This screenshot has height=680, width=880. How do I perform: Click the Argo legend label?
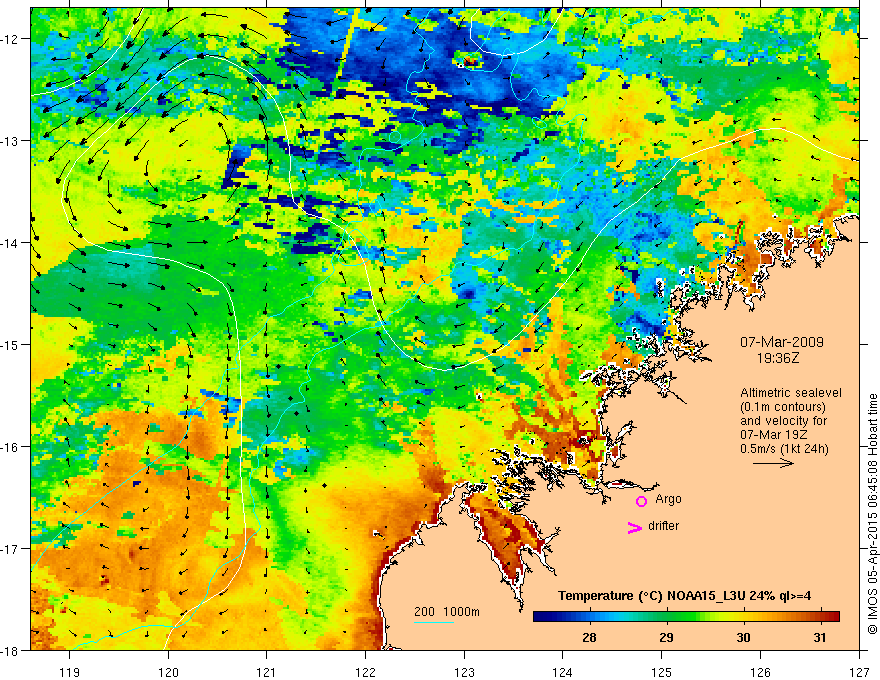tap(668, 499)
